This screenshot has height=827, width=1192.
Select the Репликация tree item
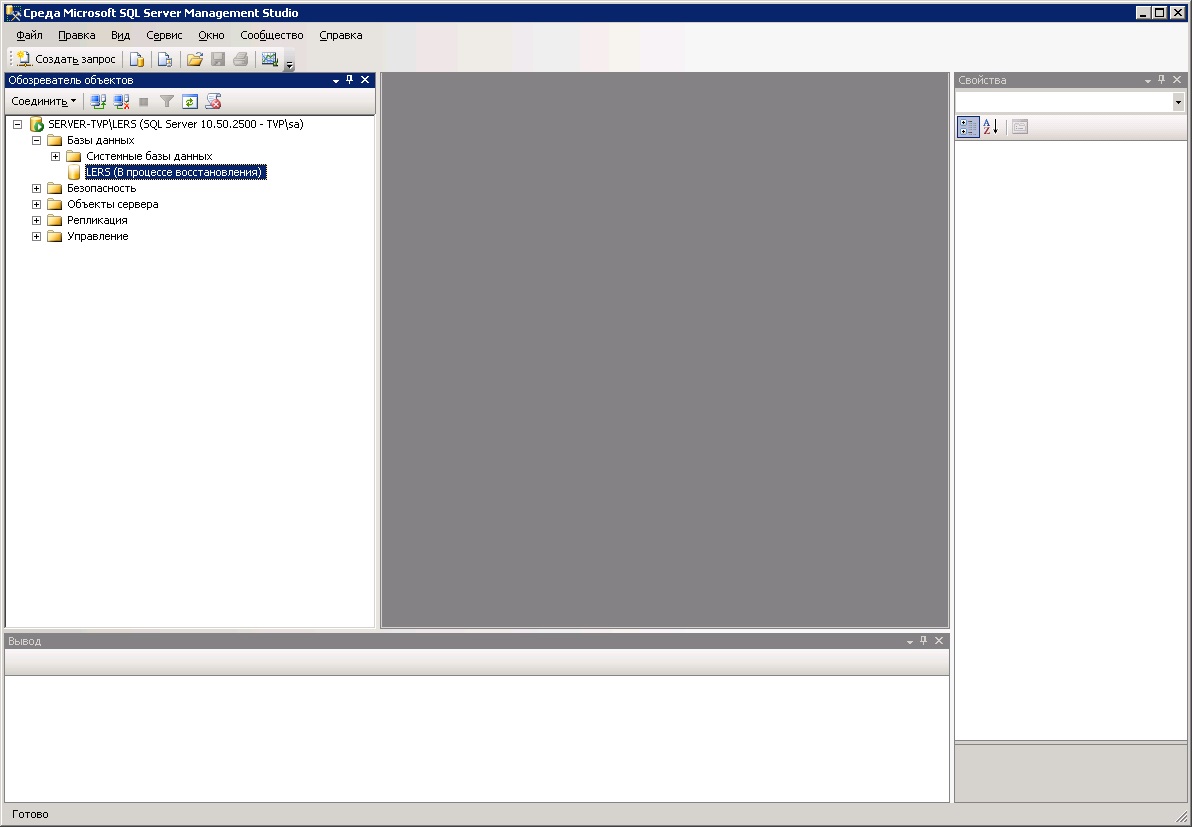tap(97, 220)
